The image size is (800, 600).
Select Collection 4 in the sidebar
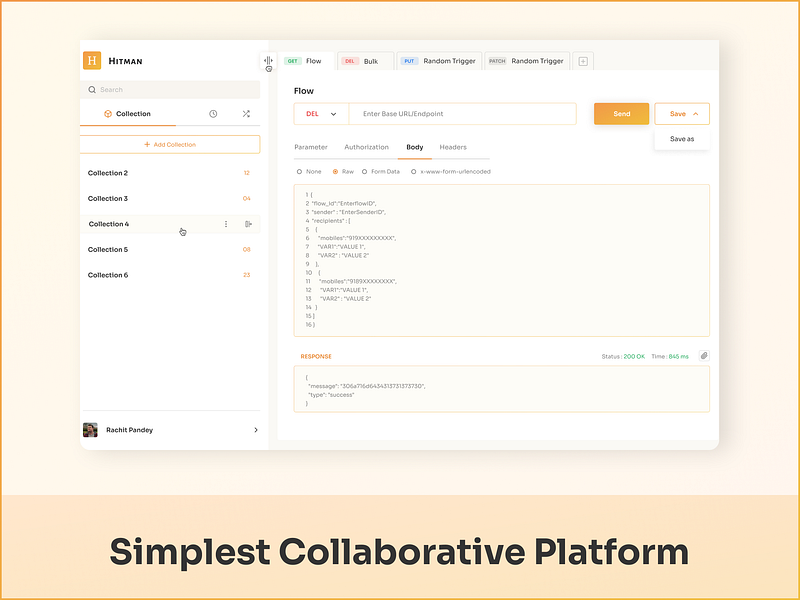coord(170,224)
